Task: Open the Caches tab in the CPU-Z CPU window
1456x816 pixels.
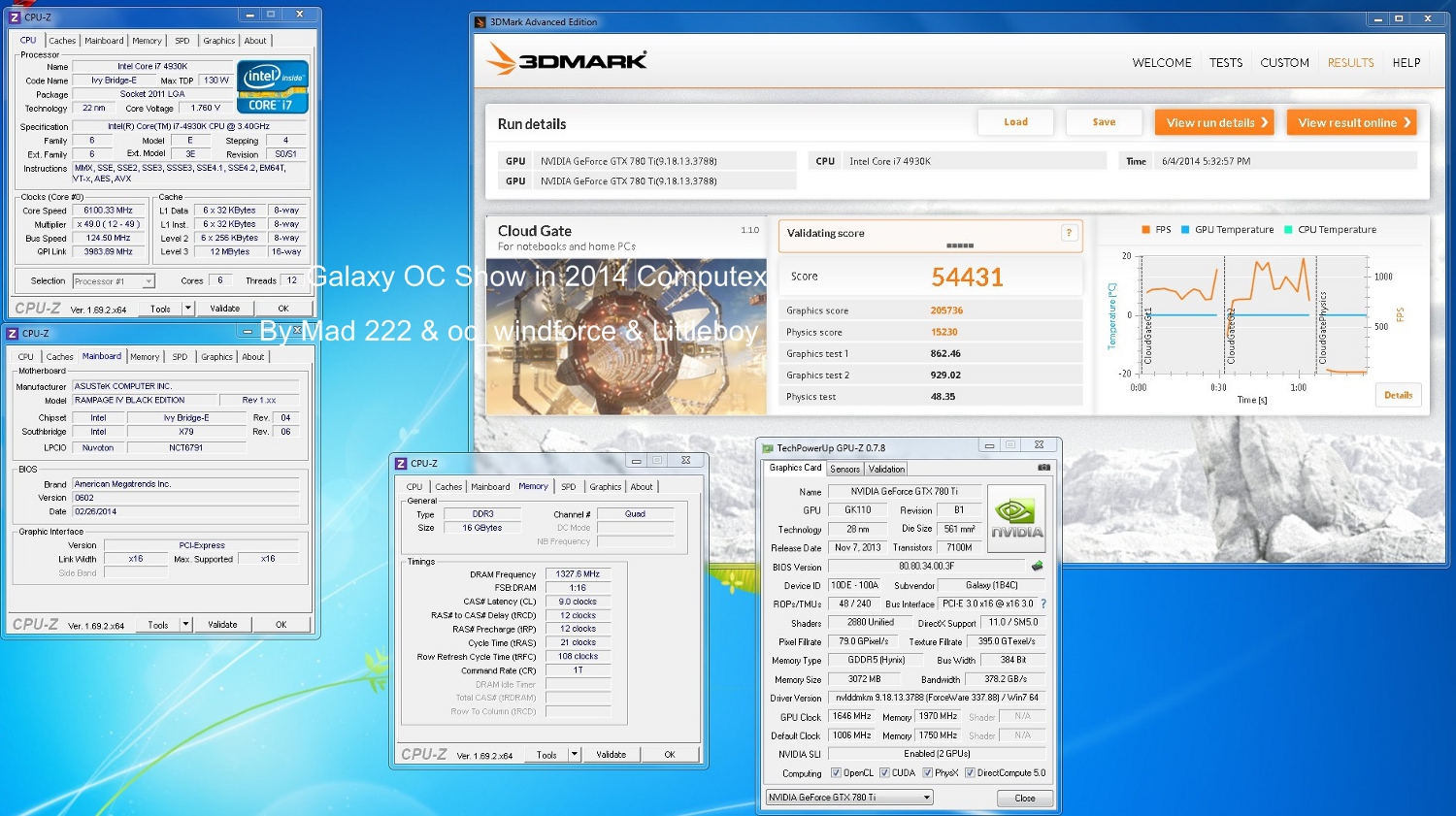Action: [x=62, y=41]
